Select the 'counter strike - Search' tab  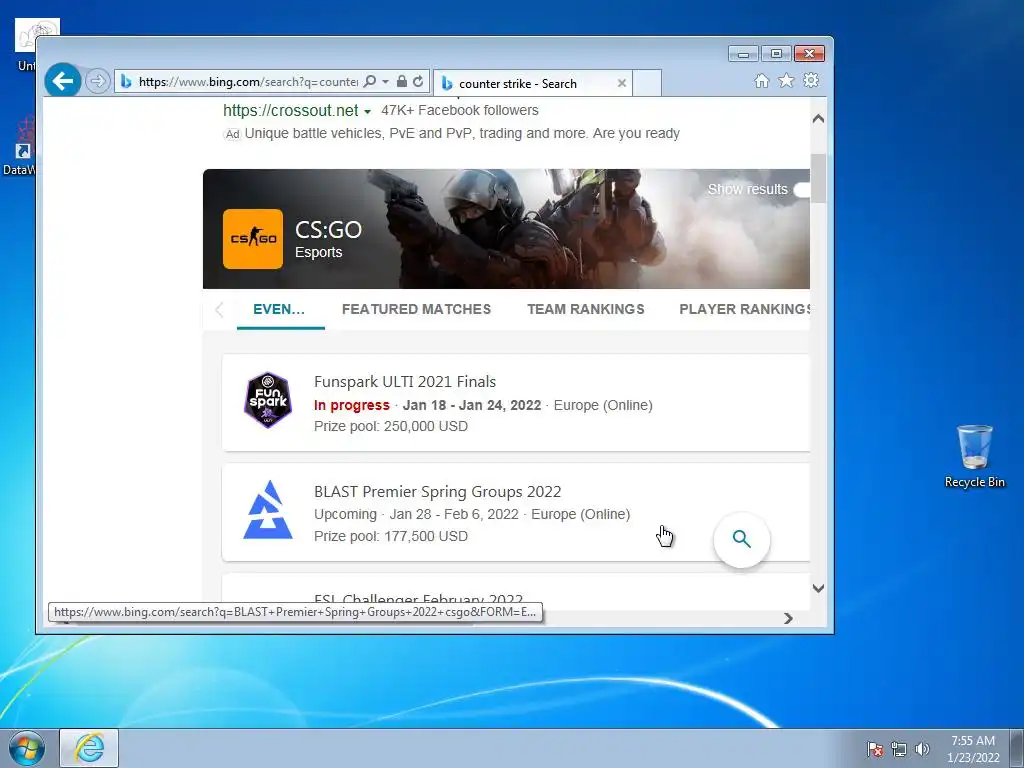[x=532, y=84]
